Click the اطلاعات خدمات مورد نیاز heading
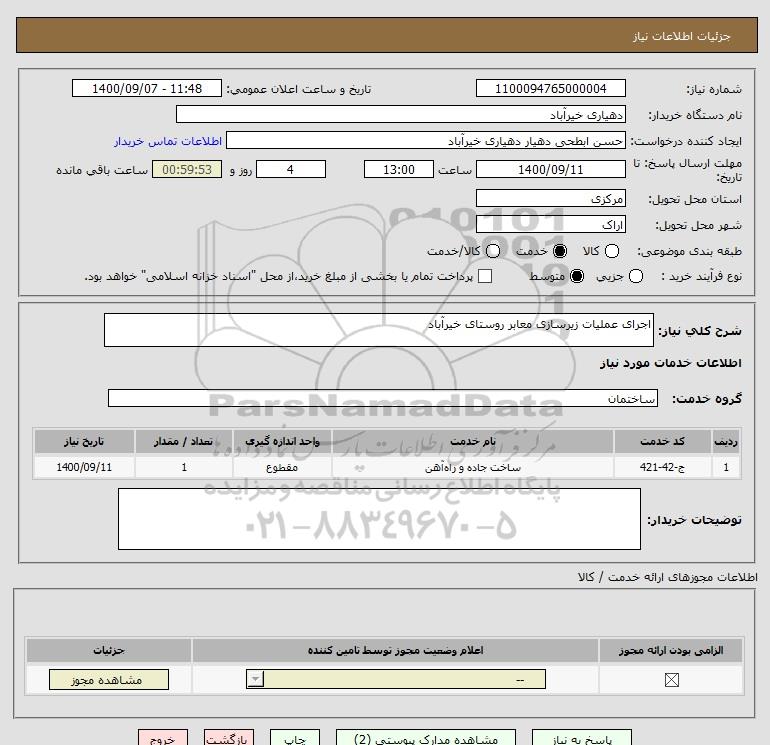 click(671, 363)
